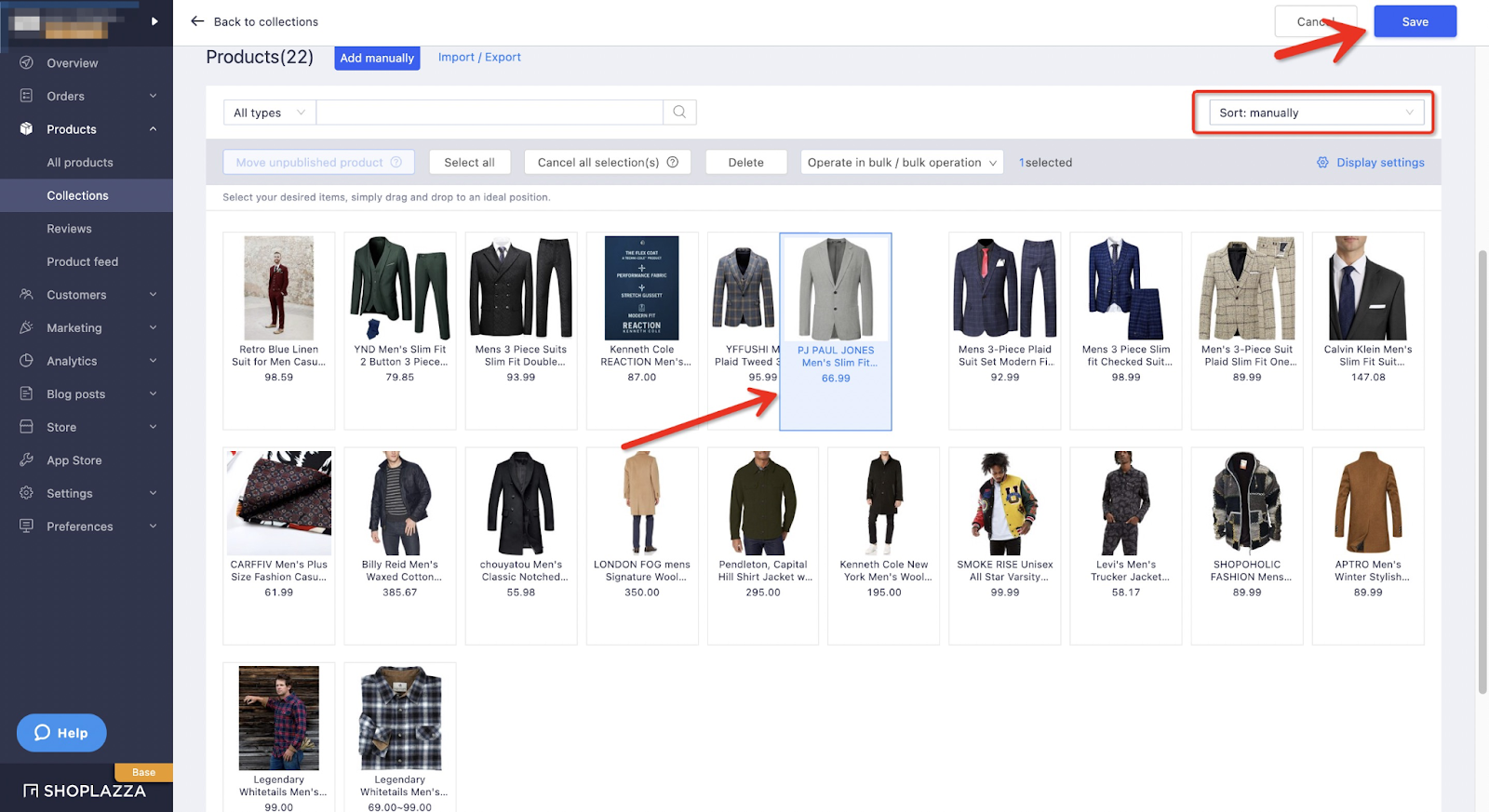Click the Customers sidebar icon
1489x812 pixels.
(x=26, y=295)
